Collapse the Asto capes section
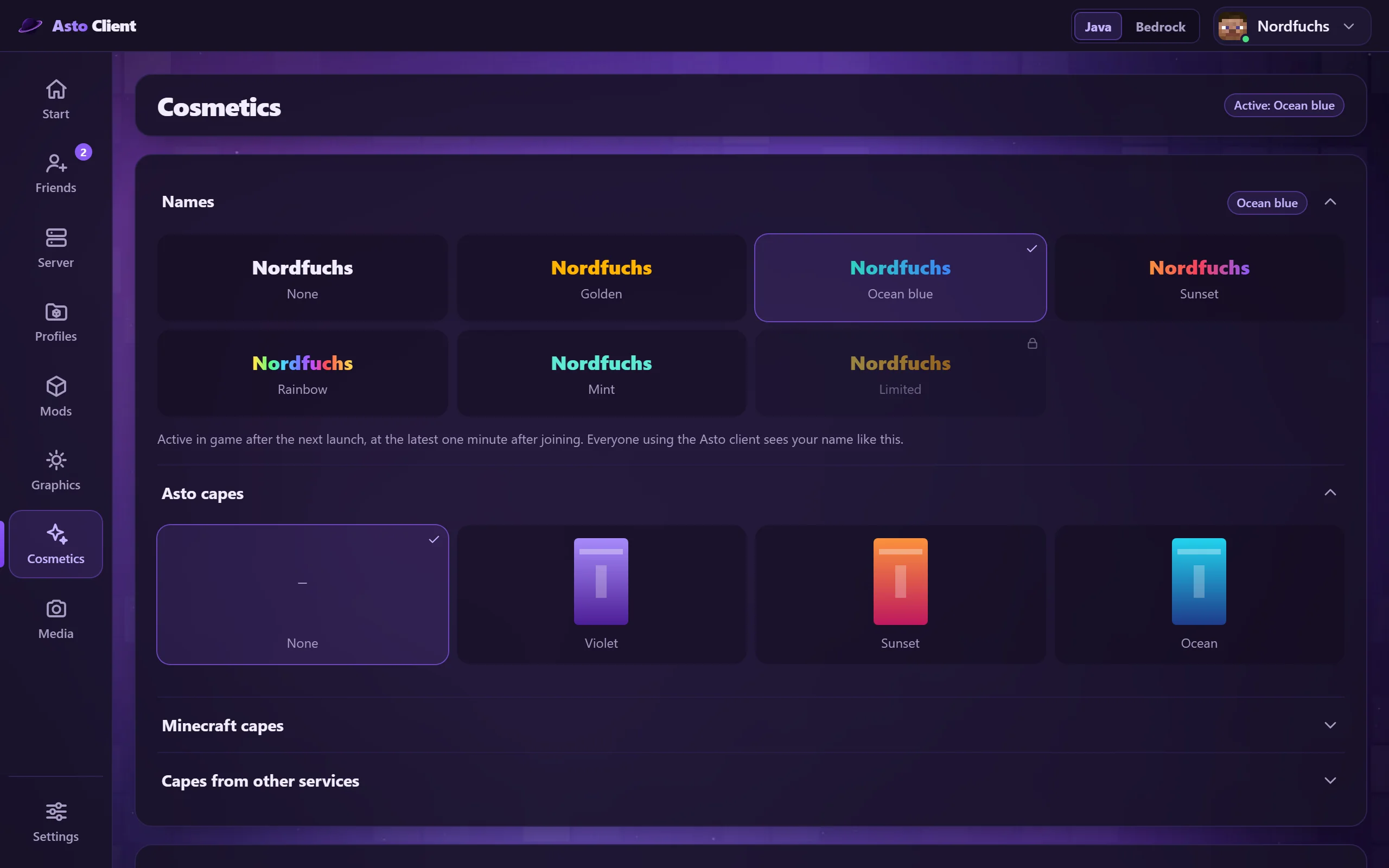 [x=1330, y=493]
